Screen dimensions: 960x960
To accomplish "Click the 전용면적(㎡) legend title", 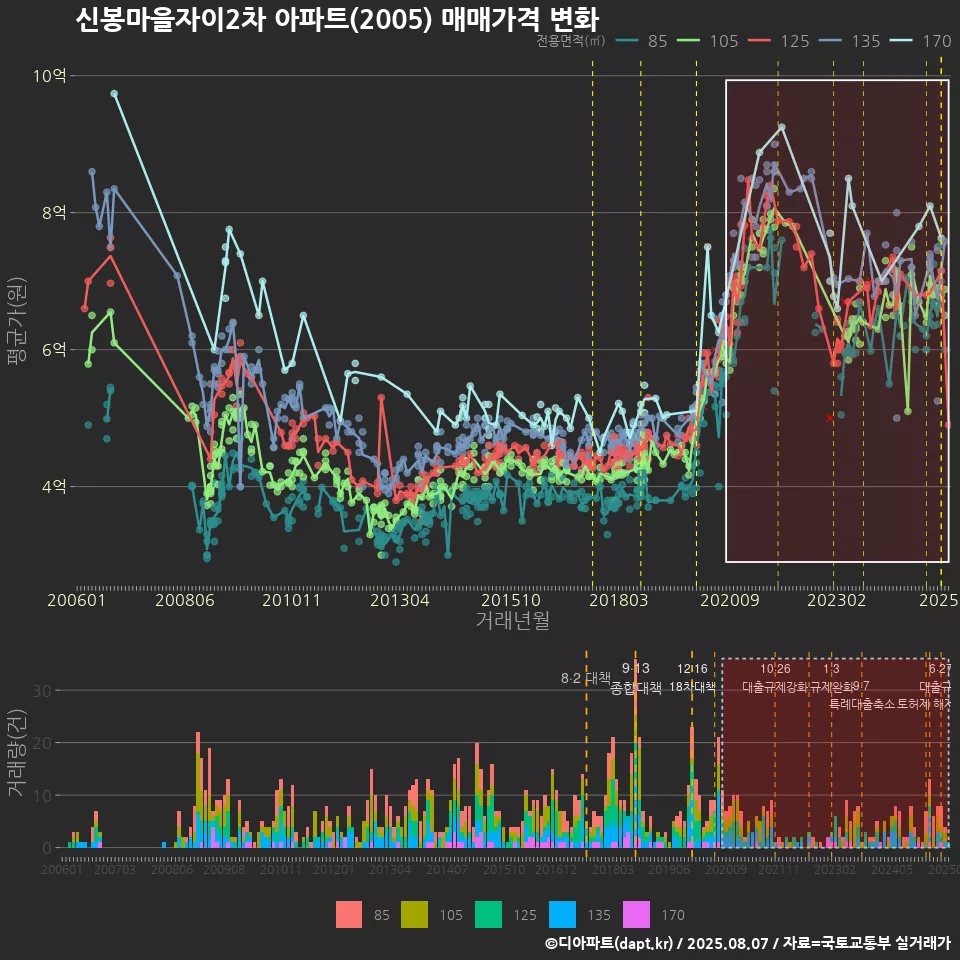I will tap(571, 41).
